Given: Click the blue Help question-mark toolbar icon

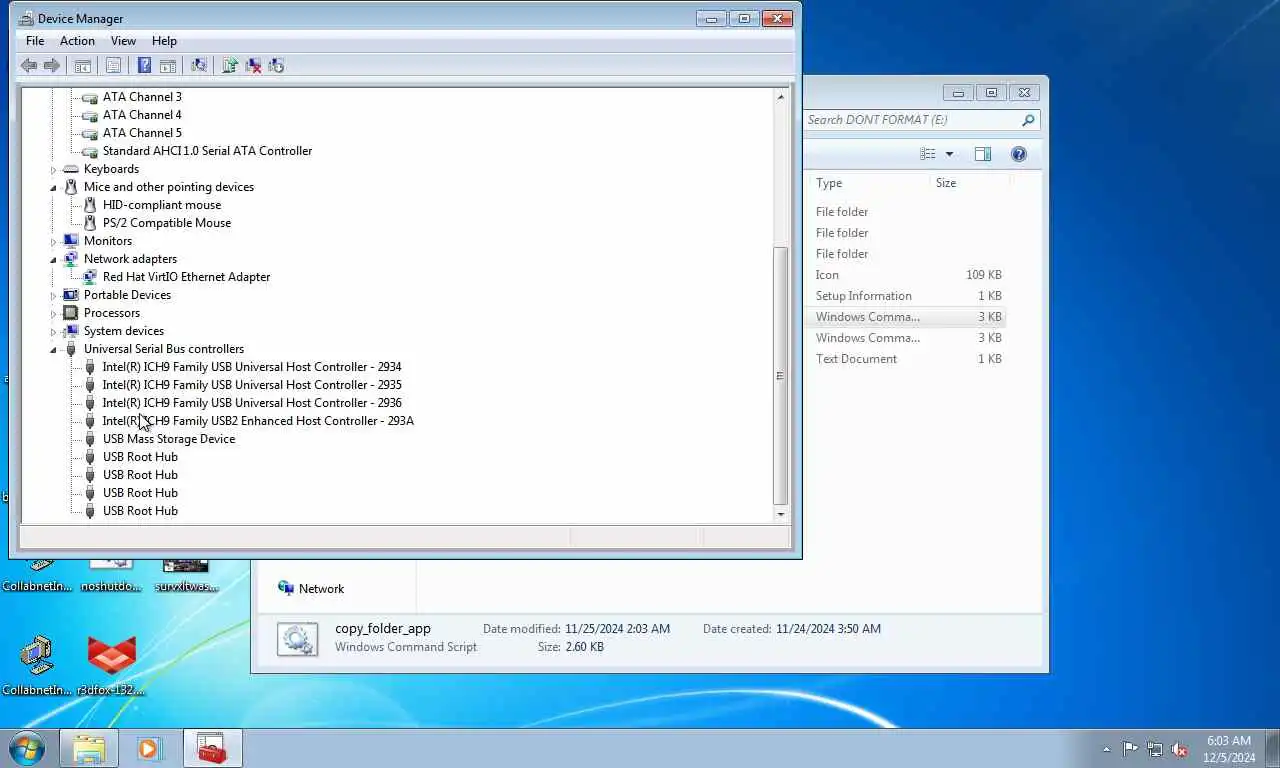Looking at the screenshot, I should click(144, 66).
